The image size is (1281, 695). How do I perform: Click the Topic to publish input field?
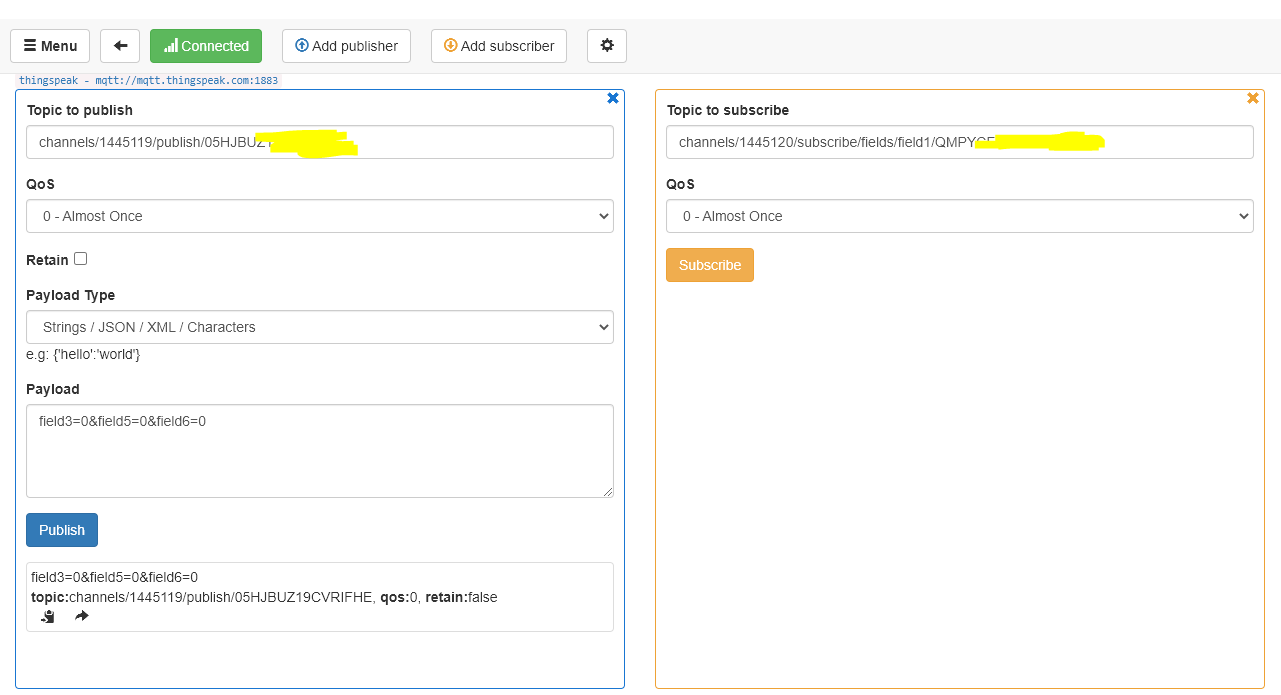tap(320, 142)
